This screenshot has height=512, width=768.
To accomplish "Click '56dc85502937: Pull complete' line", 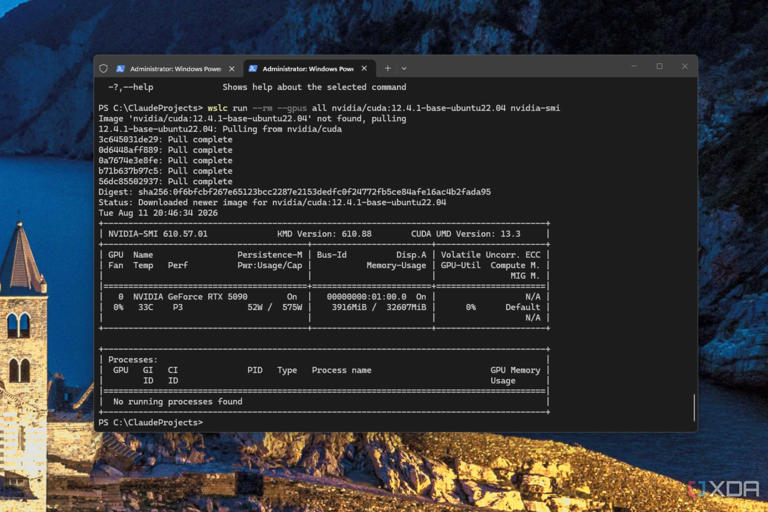I will click(166, 181).
